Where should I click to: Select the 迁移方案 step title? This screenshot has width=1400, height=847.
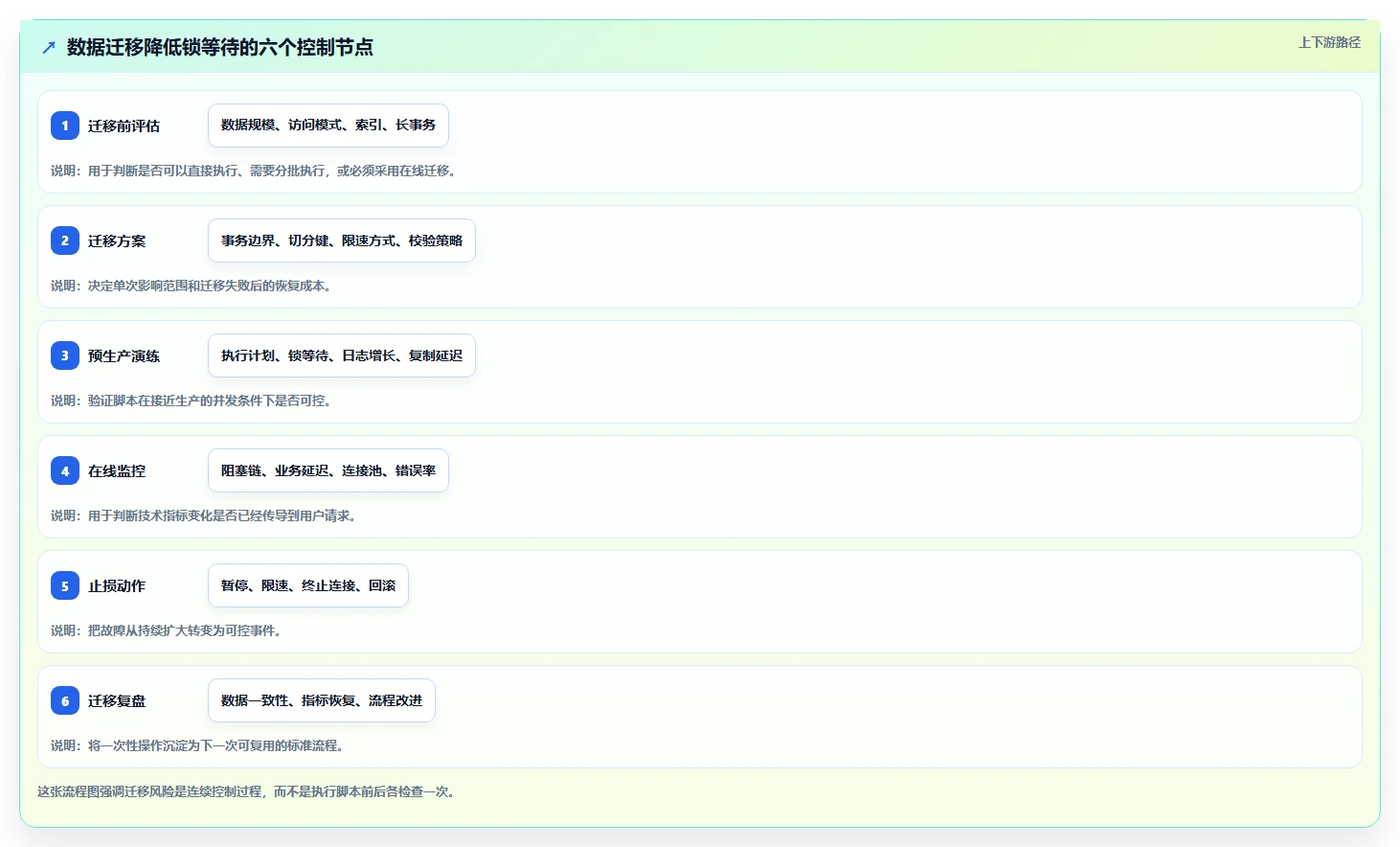[117, 240]
